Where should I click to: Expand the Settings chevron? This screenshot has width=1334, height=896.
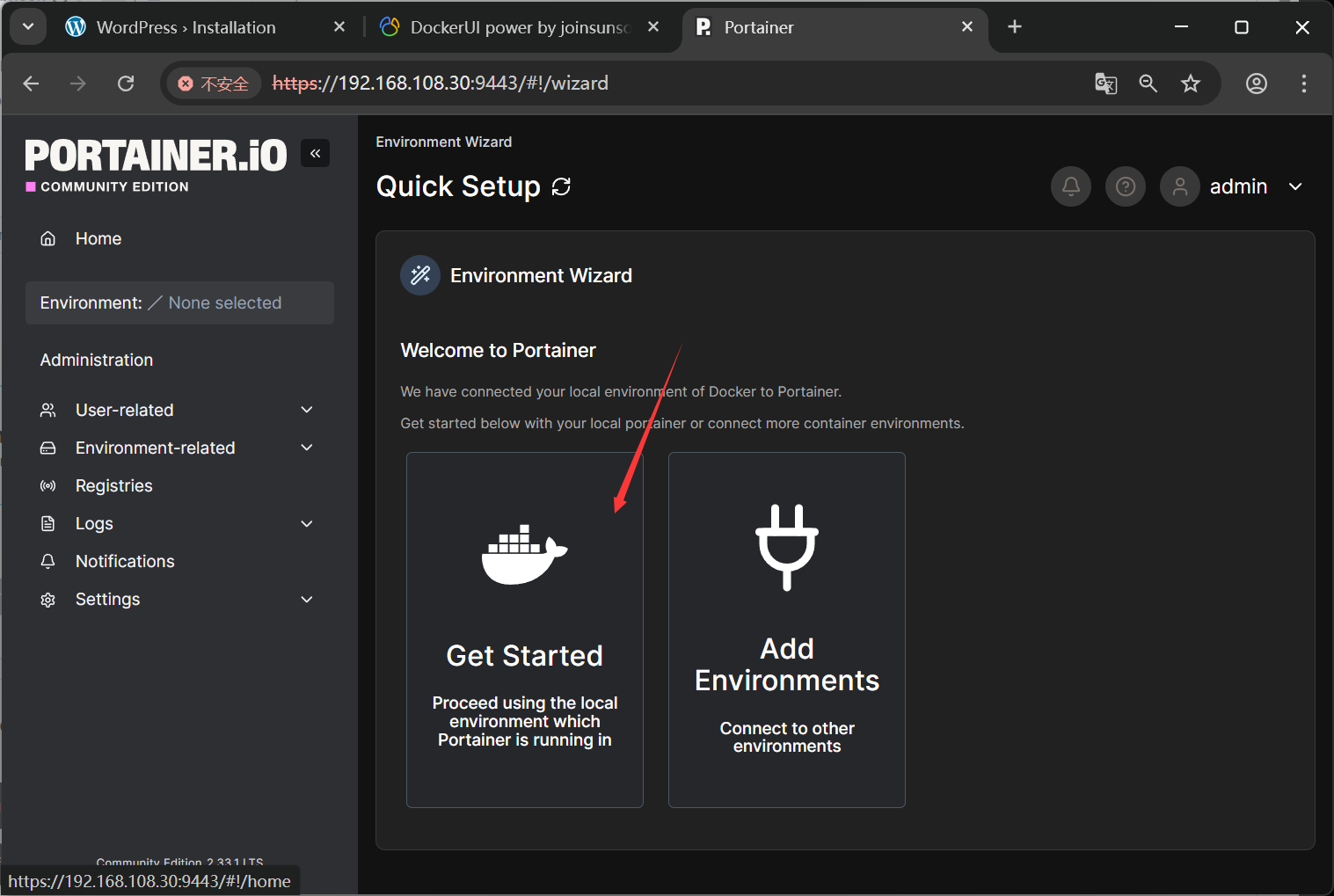pyautogui.click(x=307, y=599)
